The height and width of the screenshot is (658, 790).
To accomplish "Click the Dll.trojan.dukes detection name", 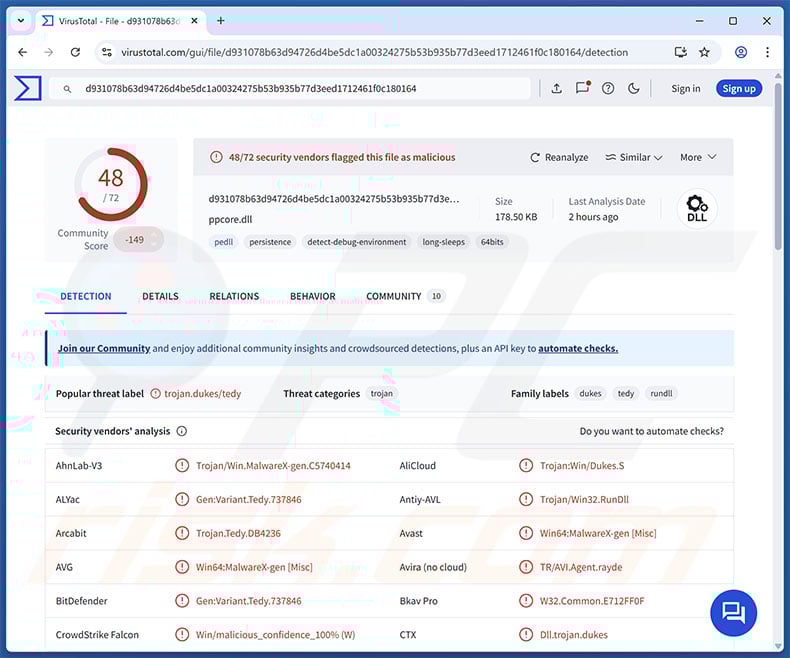I will tap(574, 635).
